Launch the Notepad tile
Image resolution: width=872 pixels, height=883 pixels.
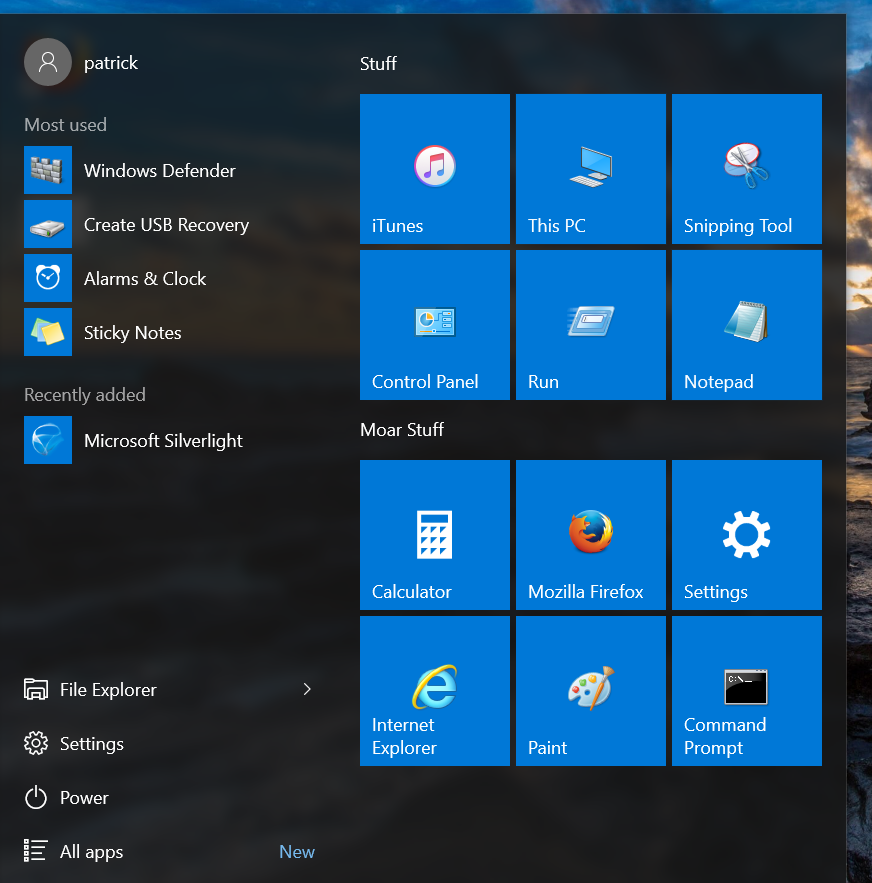(747, 325)
